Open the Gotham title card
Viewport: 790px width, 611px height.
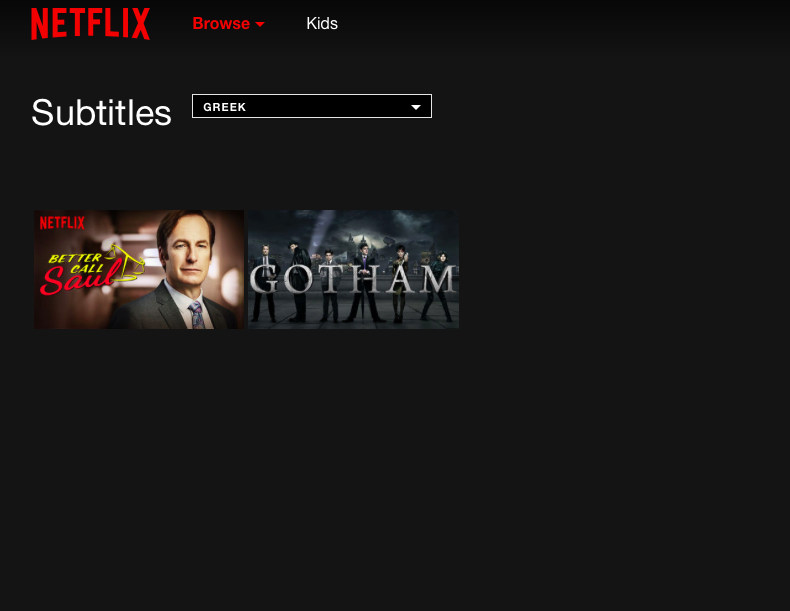[x=353, y=269]
